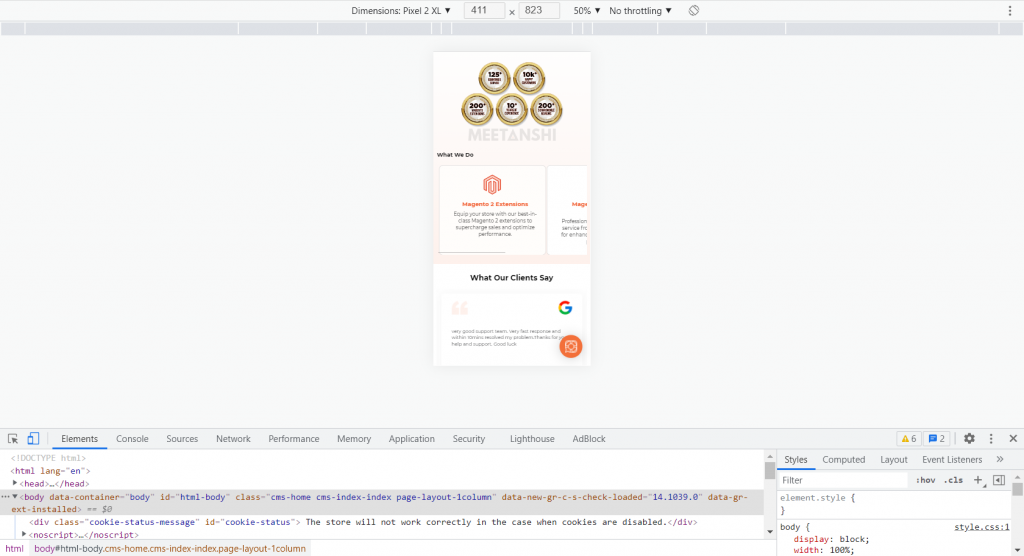Open device toolbar three-dot menu
1024x556 pixels.
pyautogui.click(x=1010, y=10)
